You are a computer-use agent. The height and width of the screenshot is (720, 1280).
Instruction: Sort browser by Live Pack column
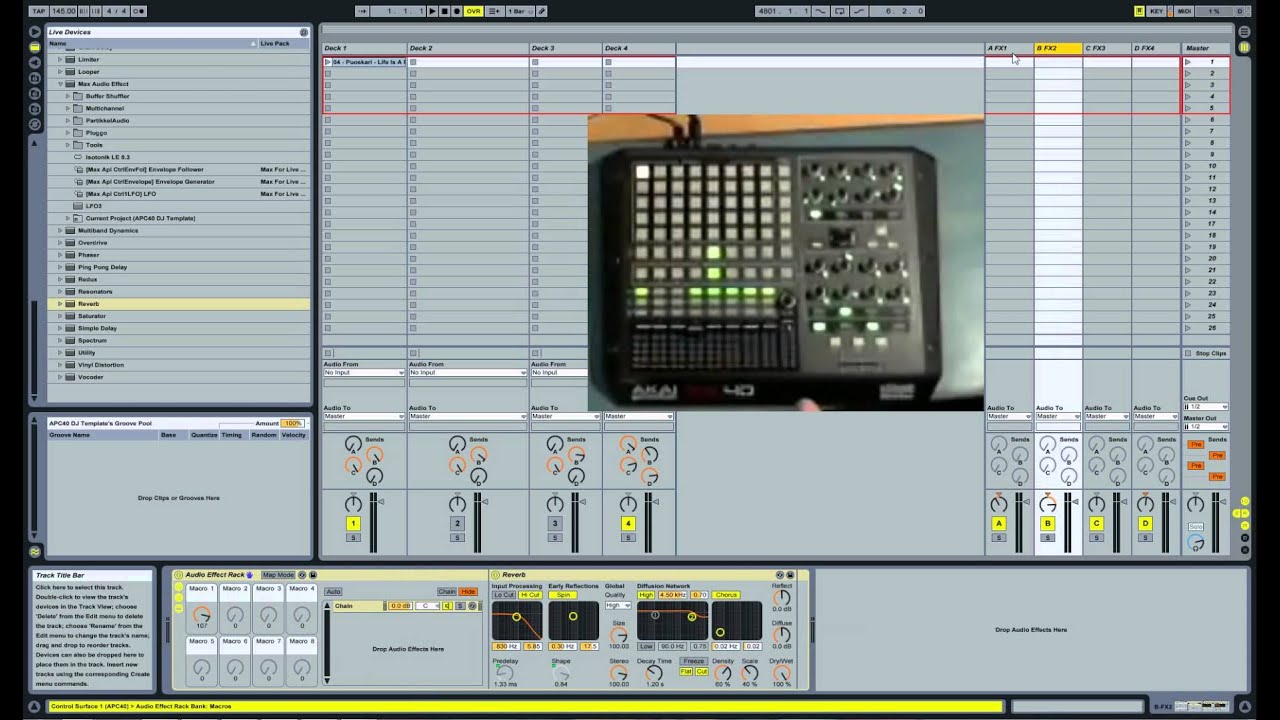tap(282, 44)
